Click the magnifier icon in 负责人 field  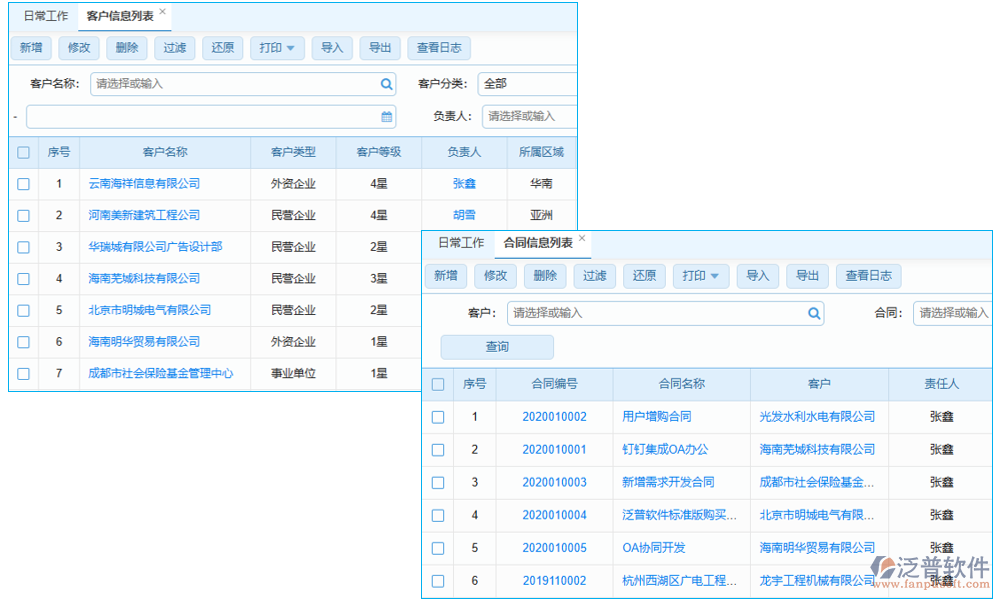tap(569, 116)
